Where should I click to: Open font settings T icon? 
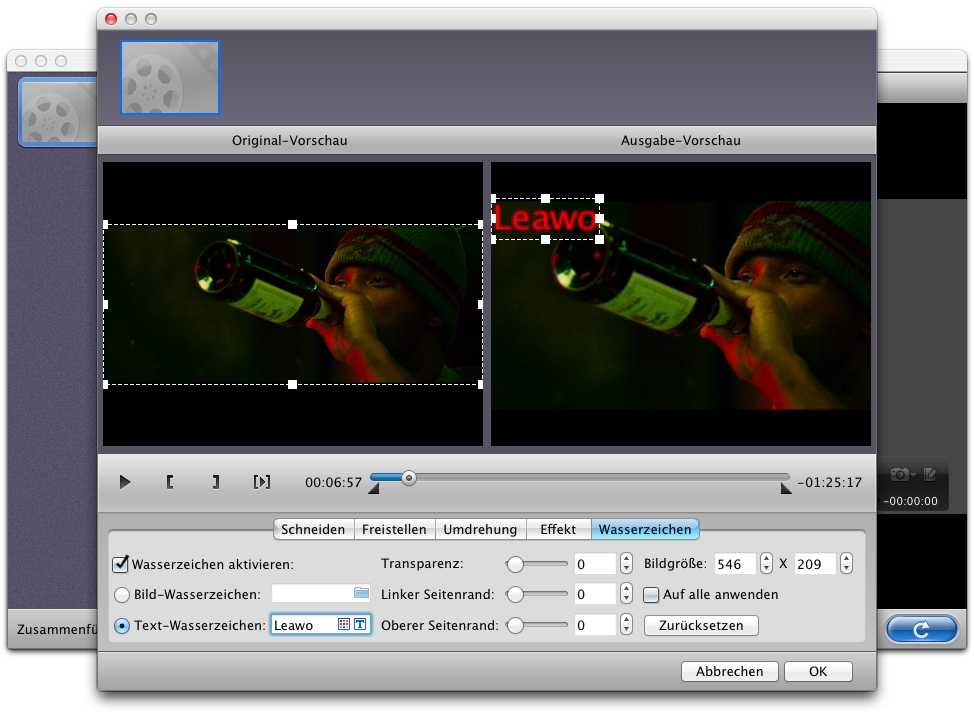360,625
